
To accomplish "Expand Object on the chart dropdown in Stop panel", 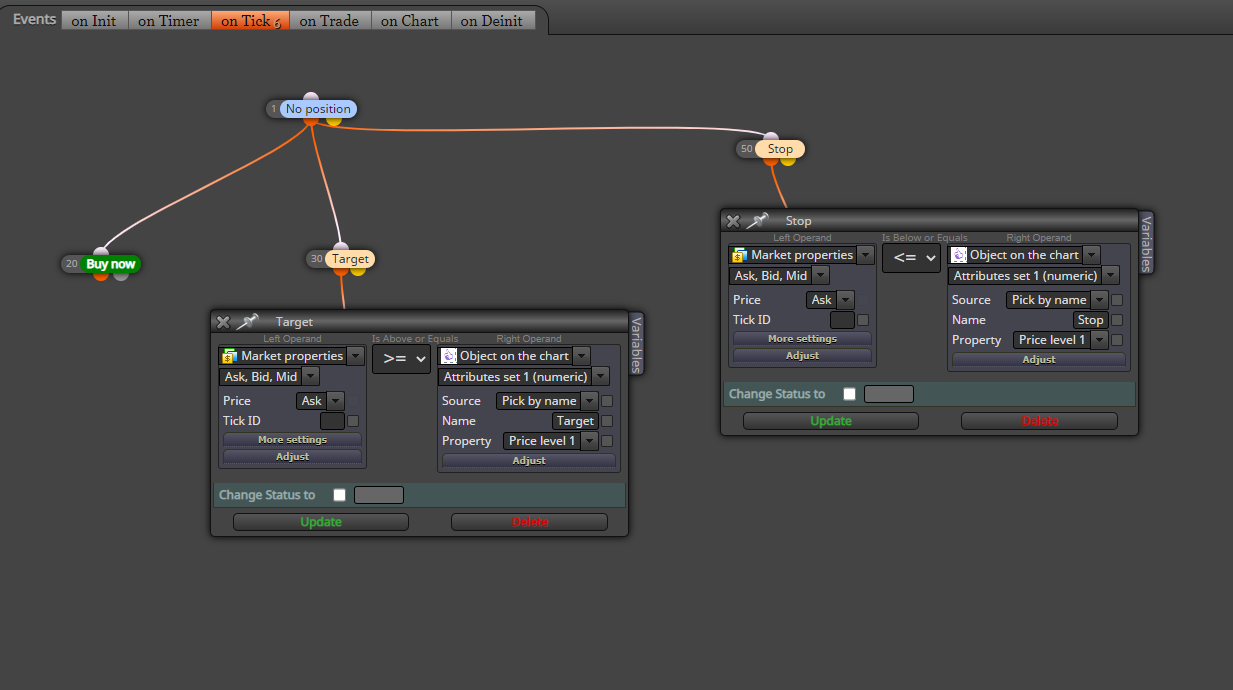I will (1091, 255).
